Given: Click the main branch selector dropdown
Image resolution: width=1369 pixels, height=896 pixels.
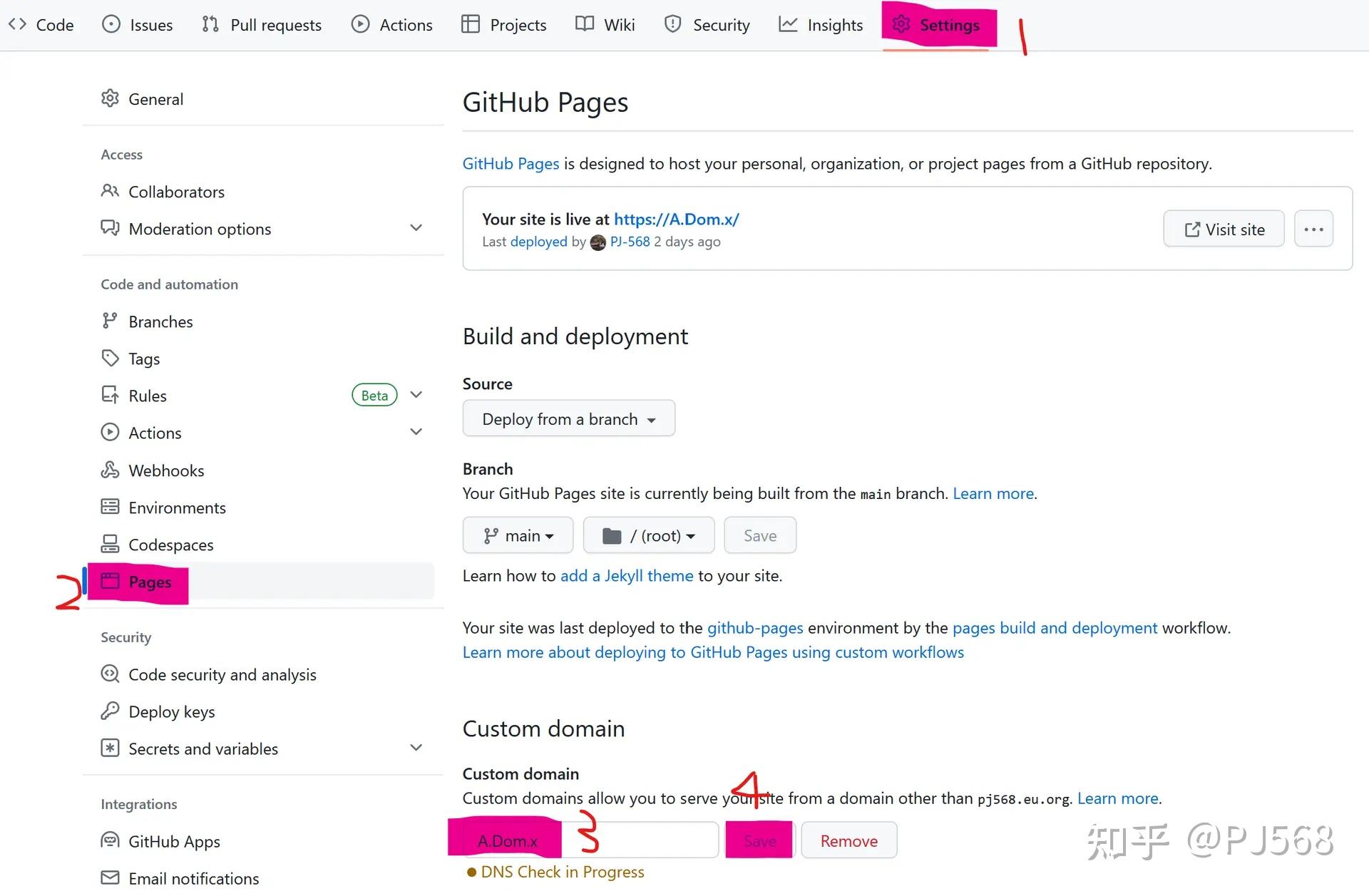Looking at the screenshot, I should pos(517,535).
